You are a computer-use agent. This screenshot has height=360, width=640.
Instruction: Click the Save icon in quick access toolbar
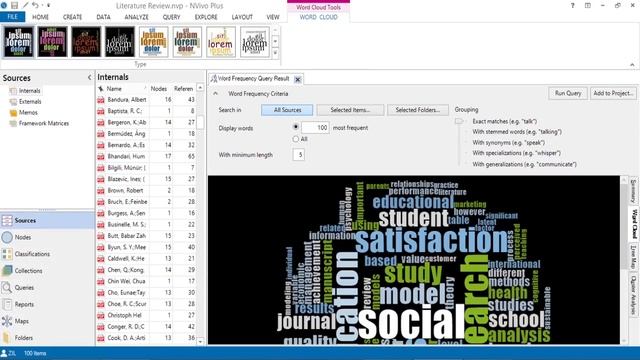[14, 5]
